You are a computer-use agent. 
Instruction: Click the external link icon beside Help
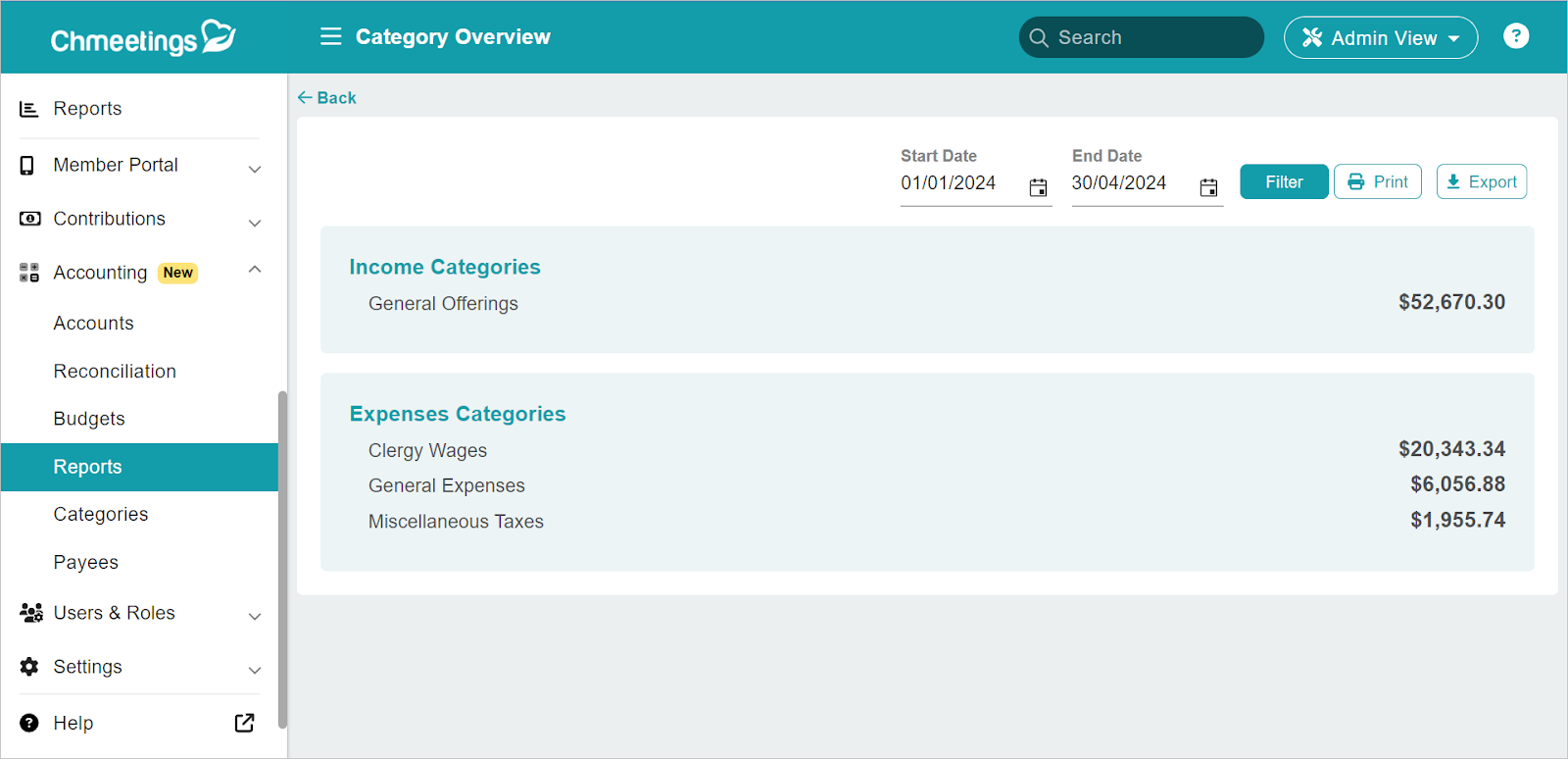tap(244, 723)
